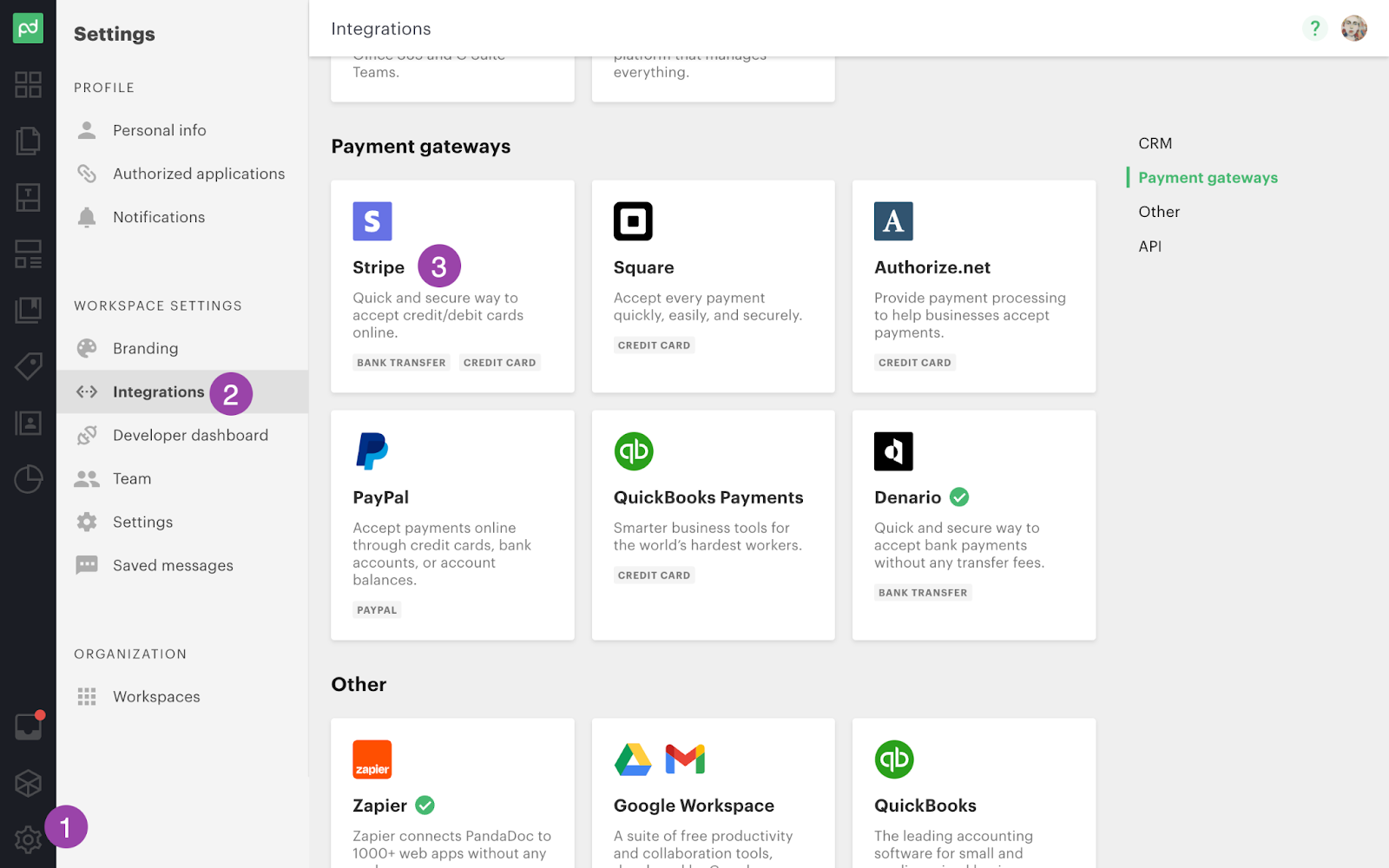
Task: Open the user avatar profile menu
Action: 1354,29
